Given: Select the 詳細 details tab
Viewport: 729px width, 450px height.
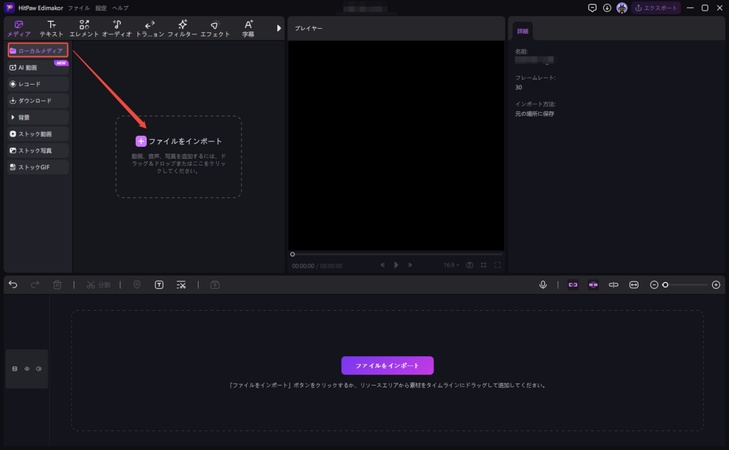Looking at the screenshot, I should (x=523, y=31).
